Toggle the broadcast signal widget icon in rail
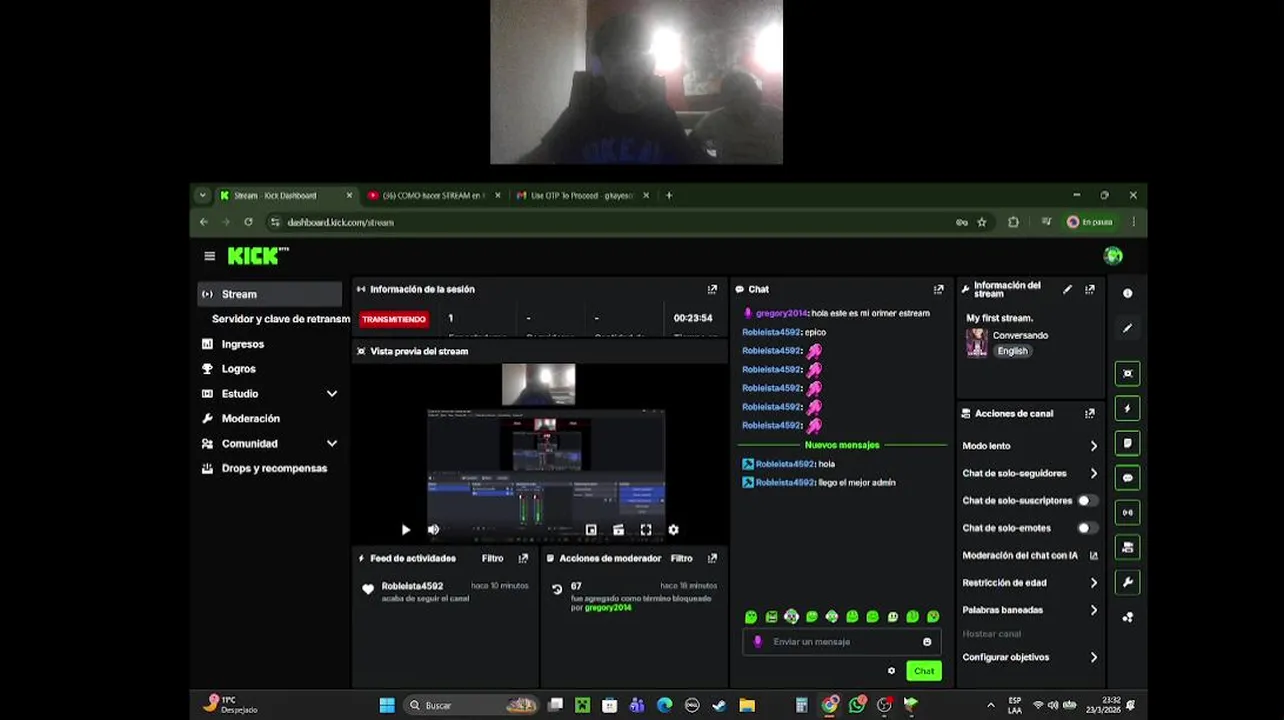 [1127, 512]
